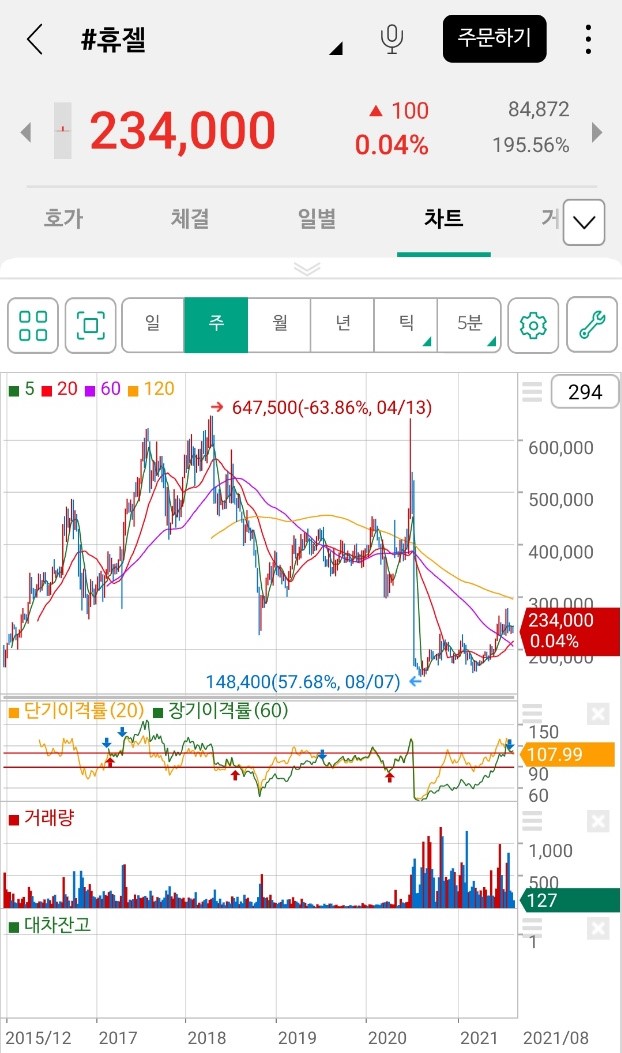Tap the current price 234,000
Viewport: 622px width, 1053px height.
(183, 131)
